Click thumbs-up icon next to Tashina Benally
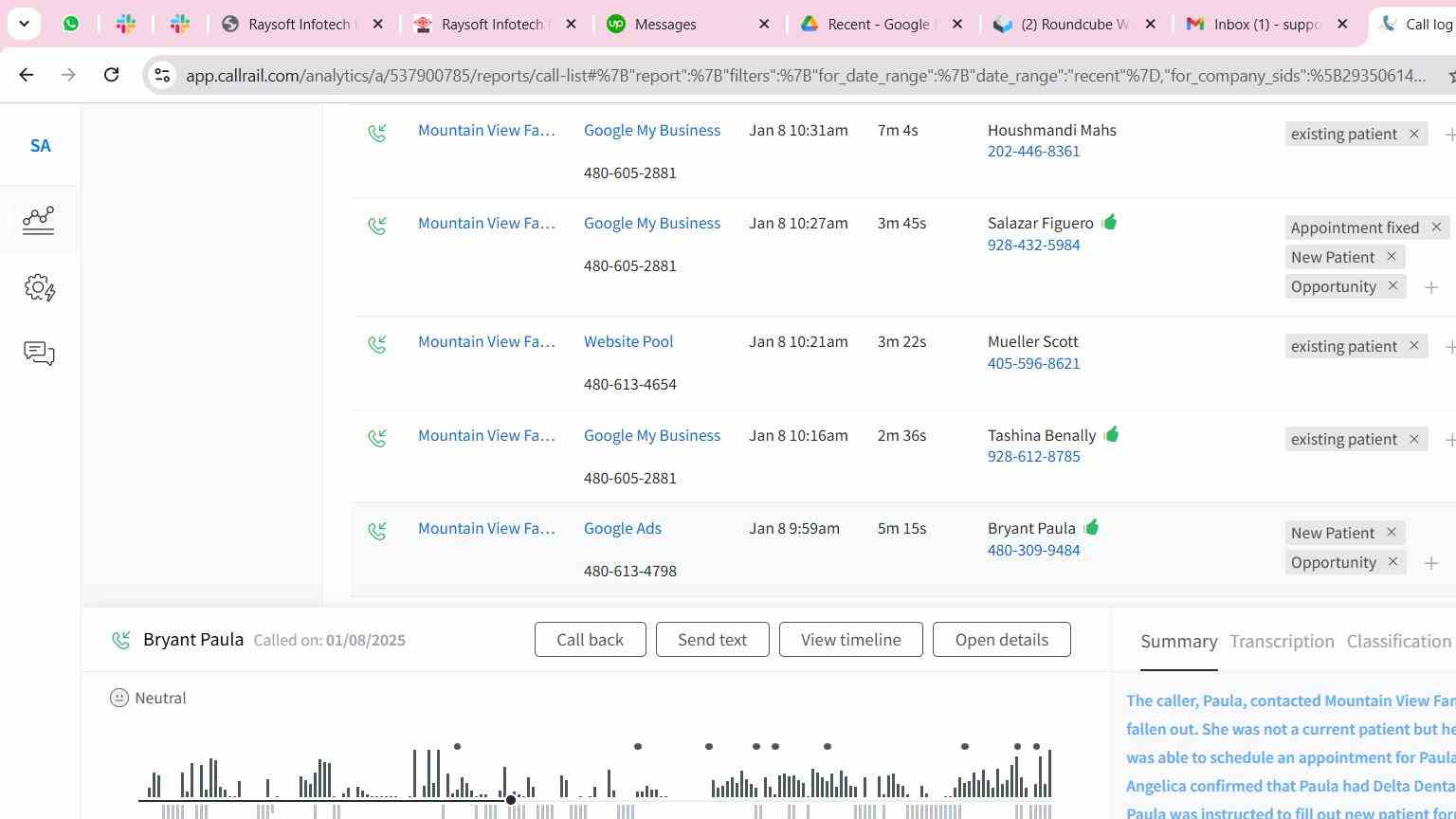The height and width of the screenshot is (819, 1456). tap(1111, 434)
